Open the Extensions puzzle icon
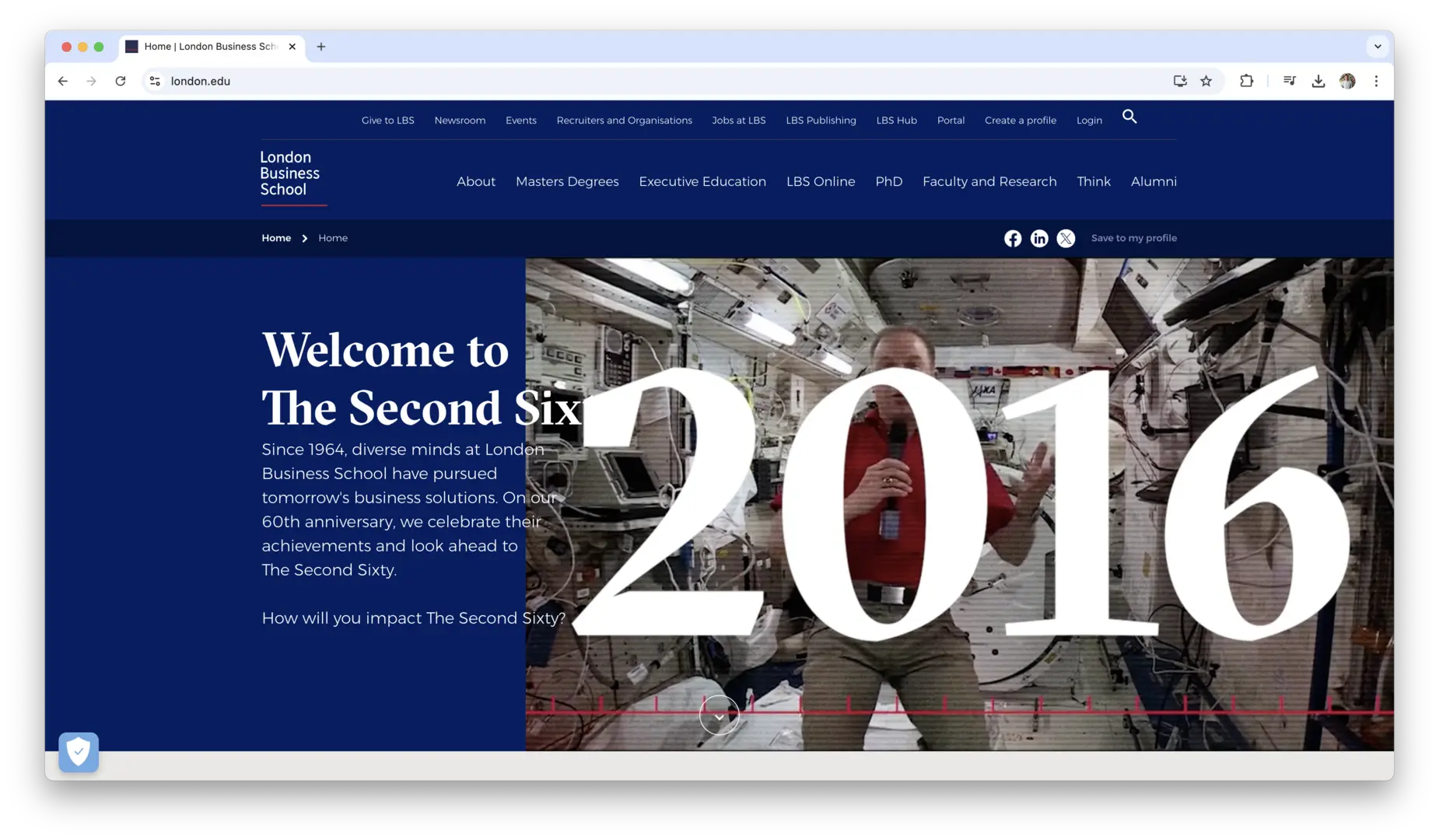The height and width of the screenshot is (840, 1439). [1247, 81]
